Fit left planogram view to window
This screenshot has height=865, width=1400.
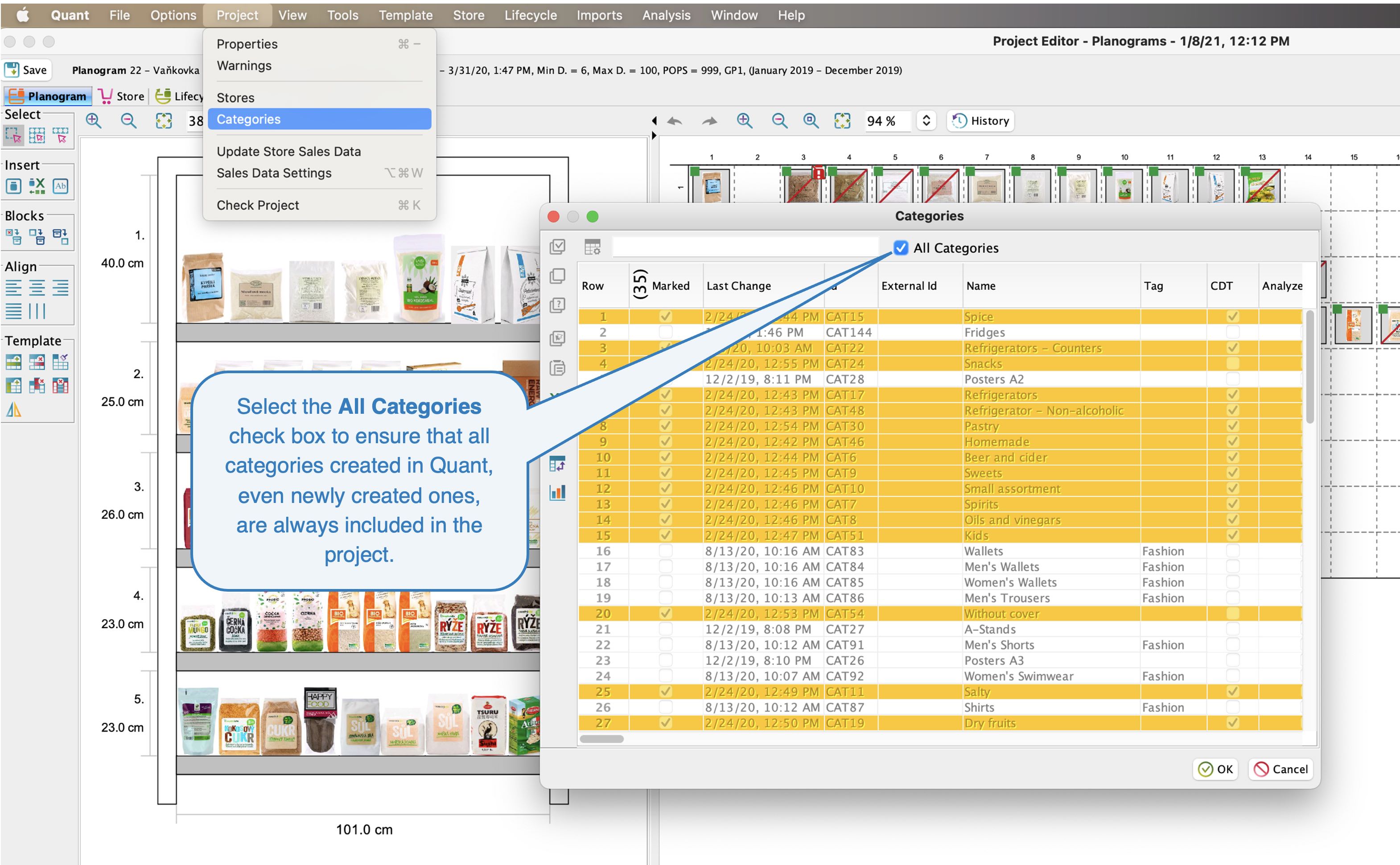pyautogui.click(x=164, y=121)
